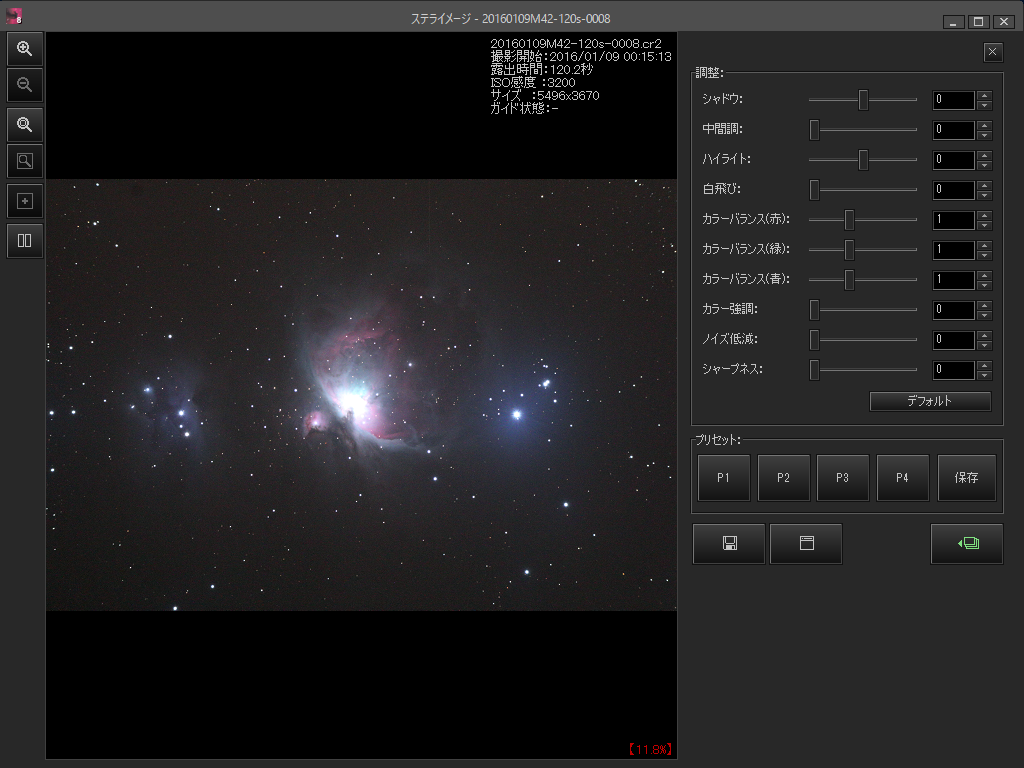The height and width of the screenshot is (768, 1024).
Task: Apply preset P3
Action: coord(843,478)
